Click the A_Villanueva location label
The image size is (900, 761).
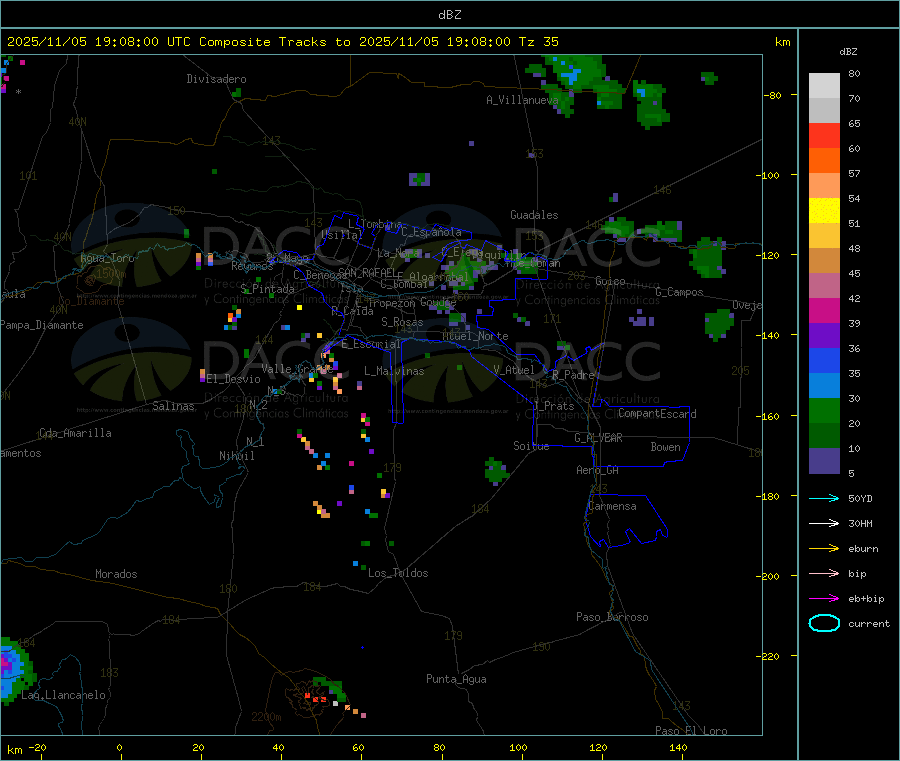point(522,100)
